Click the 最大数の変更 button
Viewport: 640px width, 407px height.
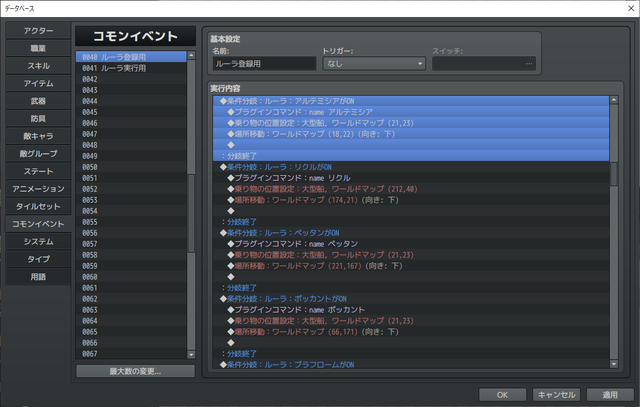(136, 371)
